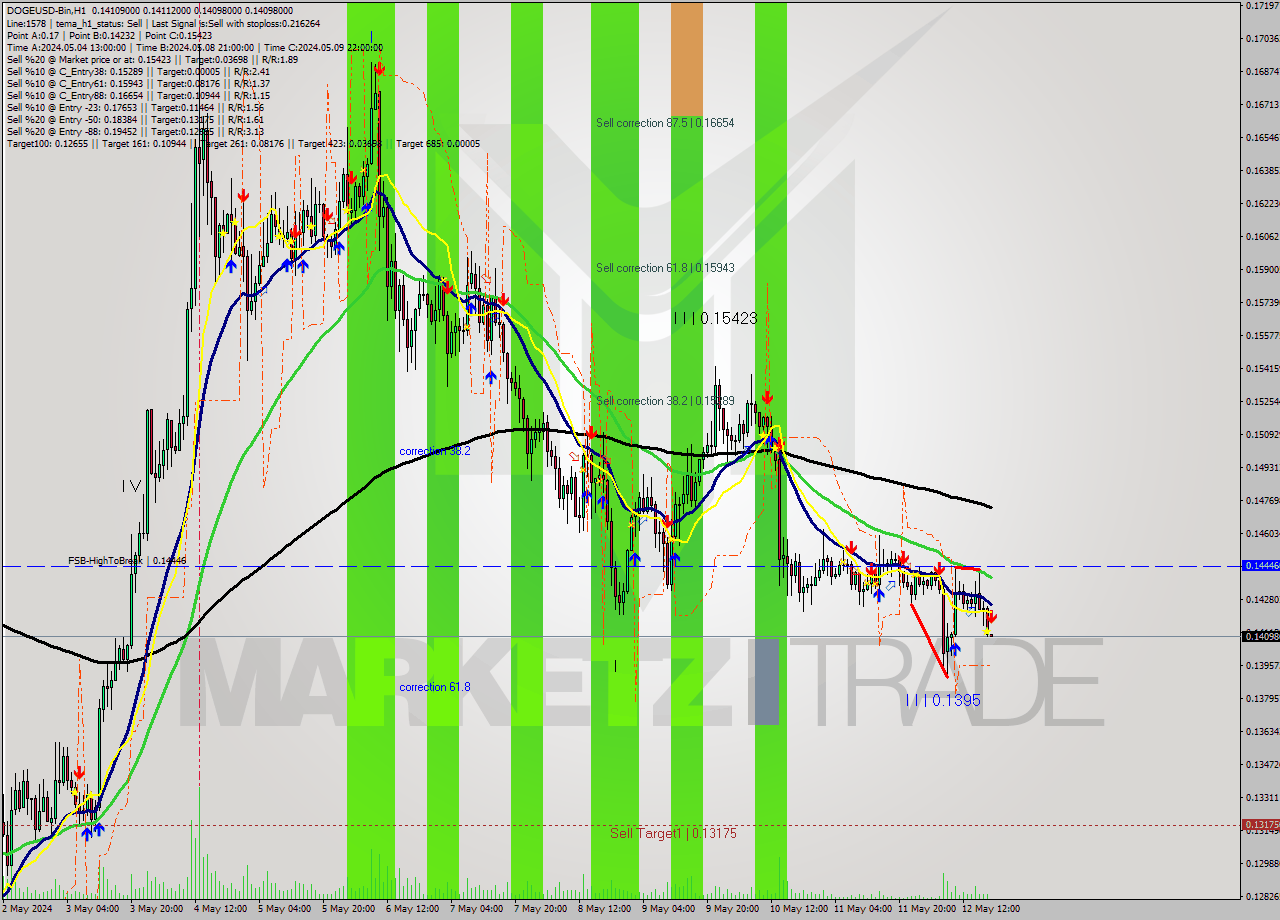Click the '9 May 04:00' time axis label
Screen dimensions: 1280x920
(667, 909)
